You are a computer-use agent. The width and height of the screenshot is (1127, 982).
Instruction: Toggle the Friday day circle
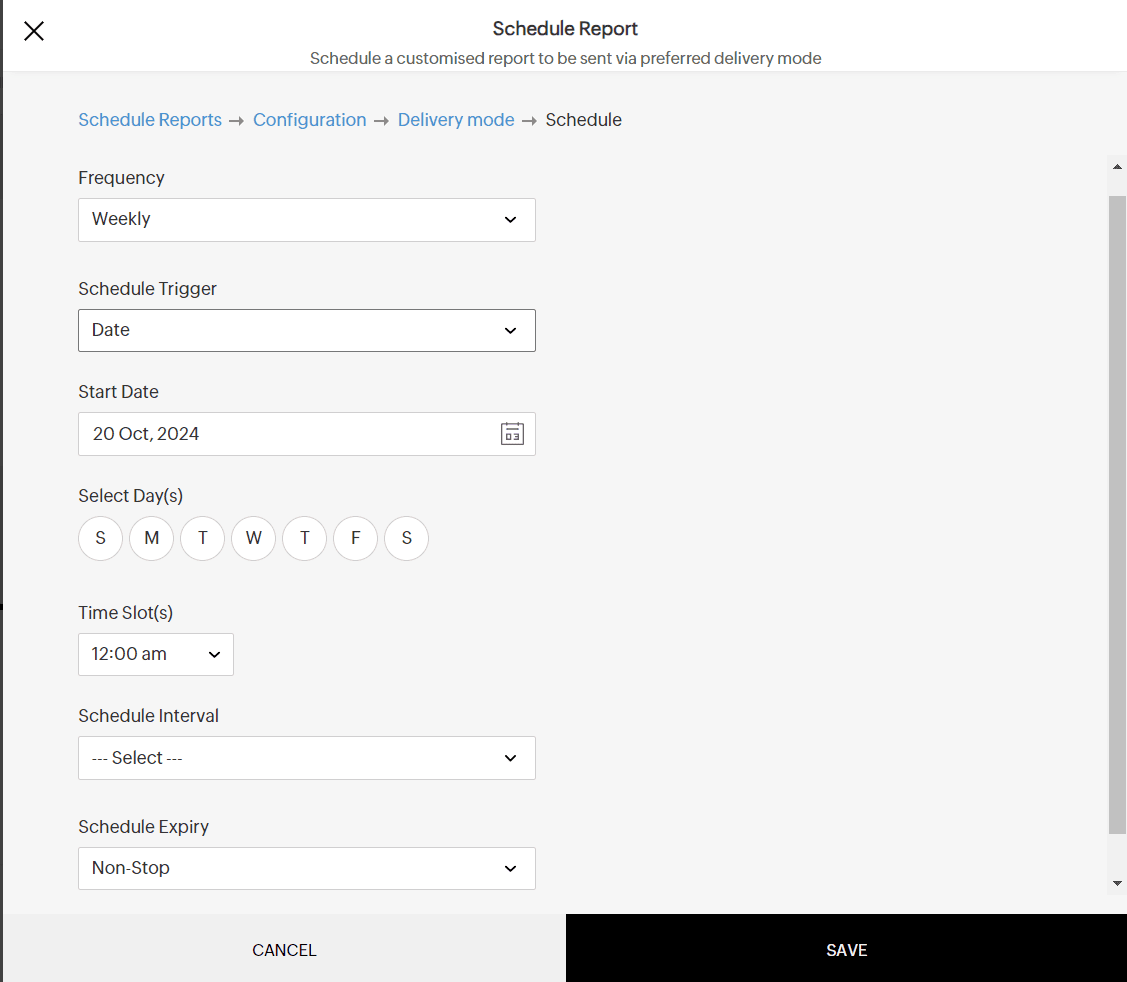tap(356, 538)
